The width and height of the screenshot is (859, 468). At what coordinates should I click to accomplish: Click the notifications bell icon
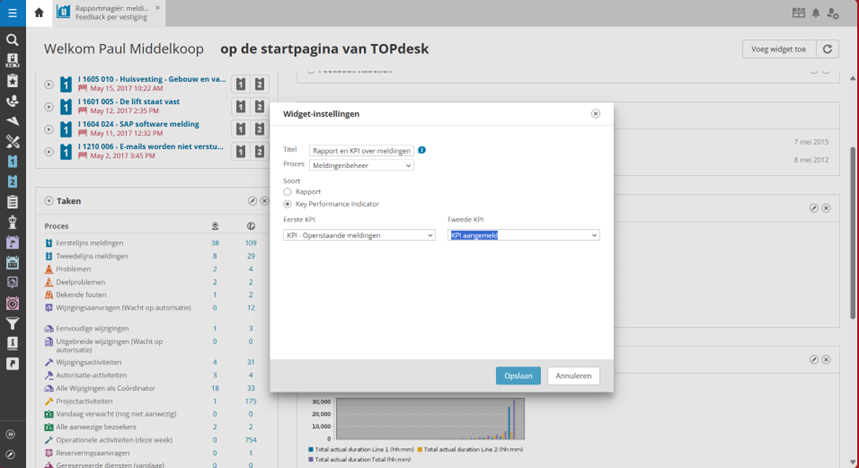click(x=816, y=13)
